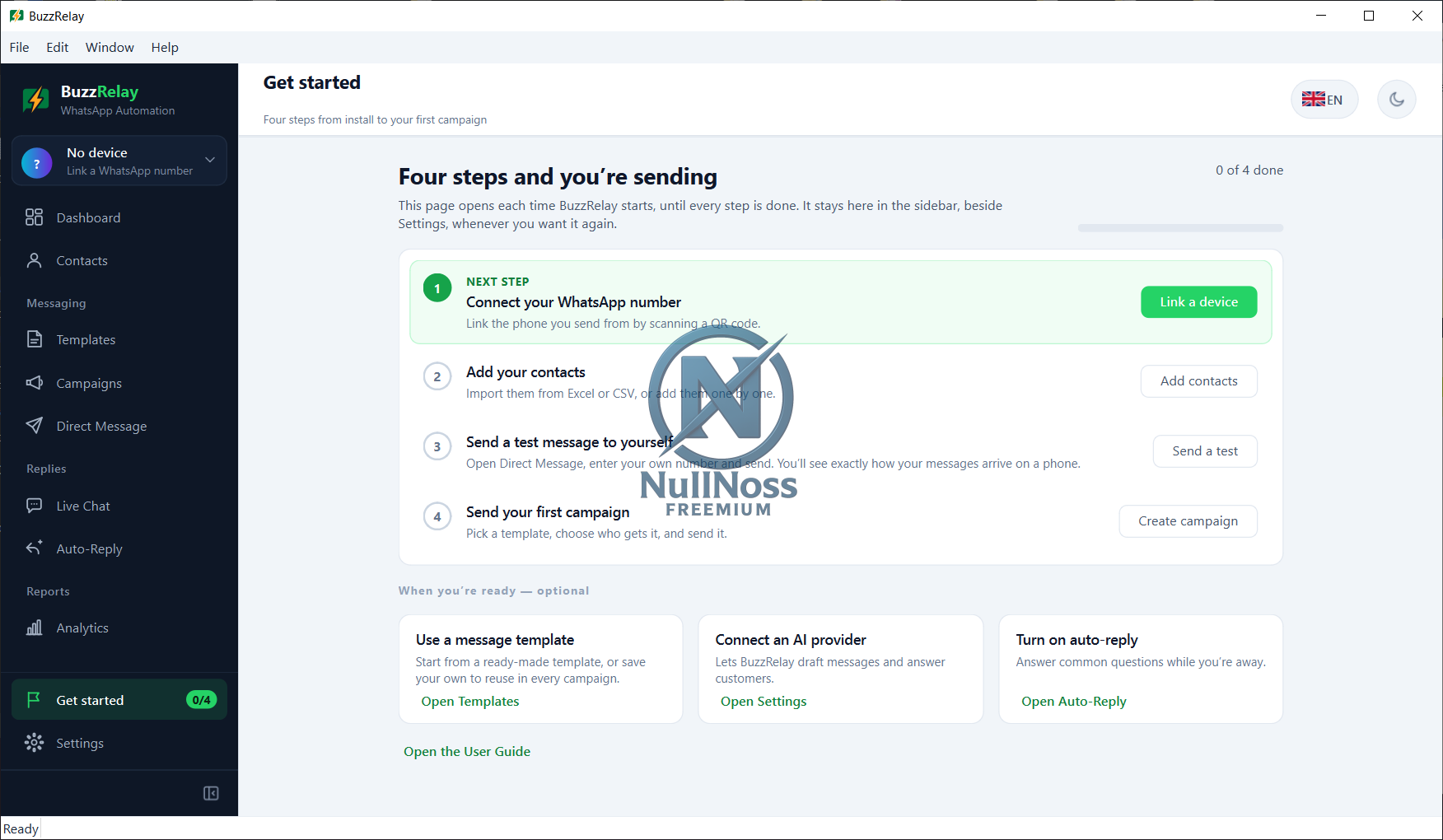Collapse the sidebar with the panel icon
The width and height of the screenshot is (1443, 840).
[x=211, y=793]
